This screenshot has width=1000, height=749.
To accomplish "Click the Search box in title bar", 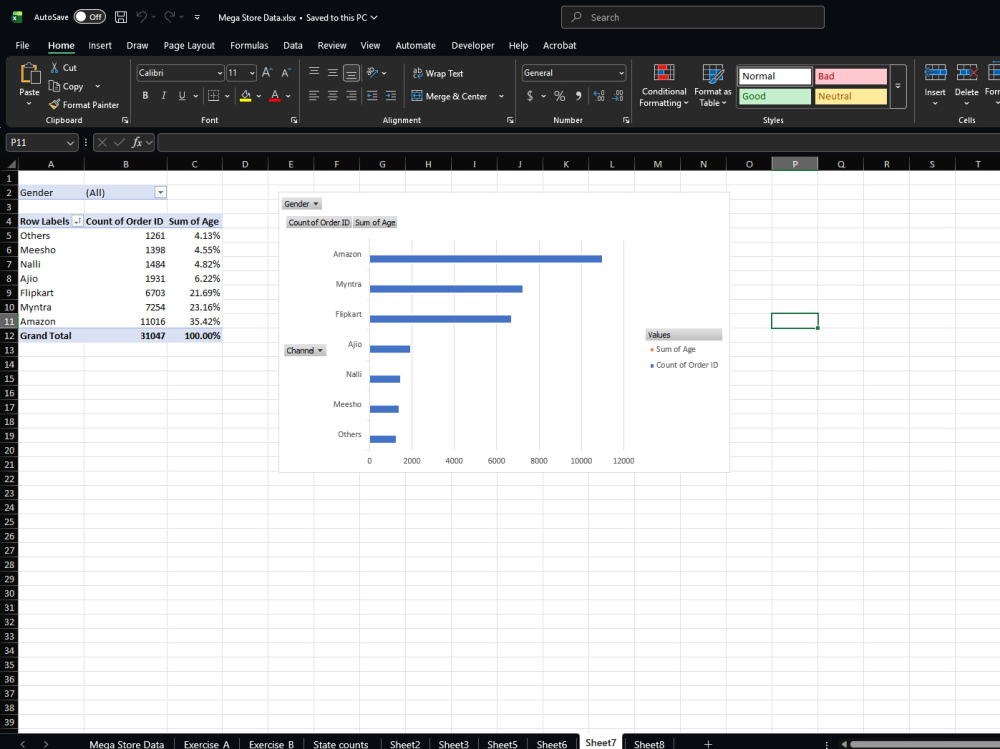I will point(693,17).
